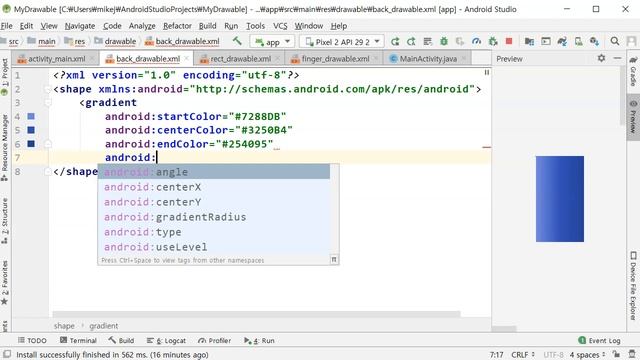Open the Gradle side tool window
The width and height of the screenshot is (640, 360).
coord(633,71)
